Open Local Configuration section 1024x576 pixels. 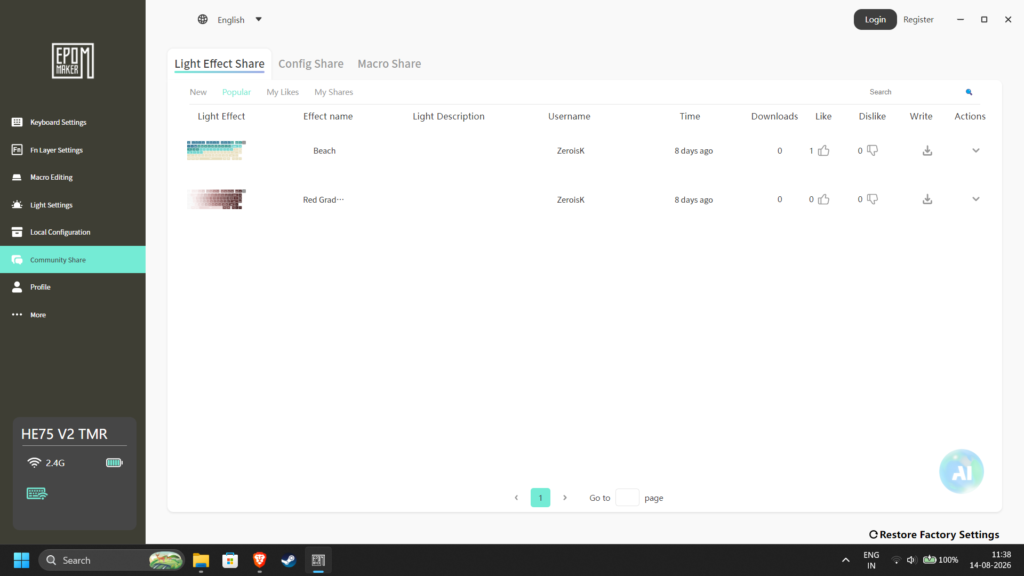coord(72,232)
